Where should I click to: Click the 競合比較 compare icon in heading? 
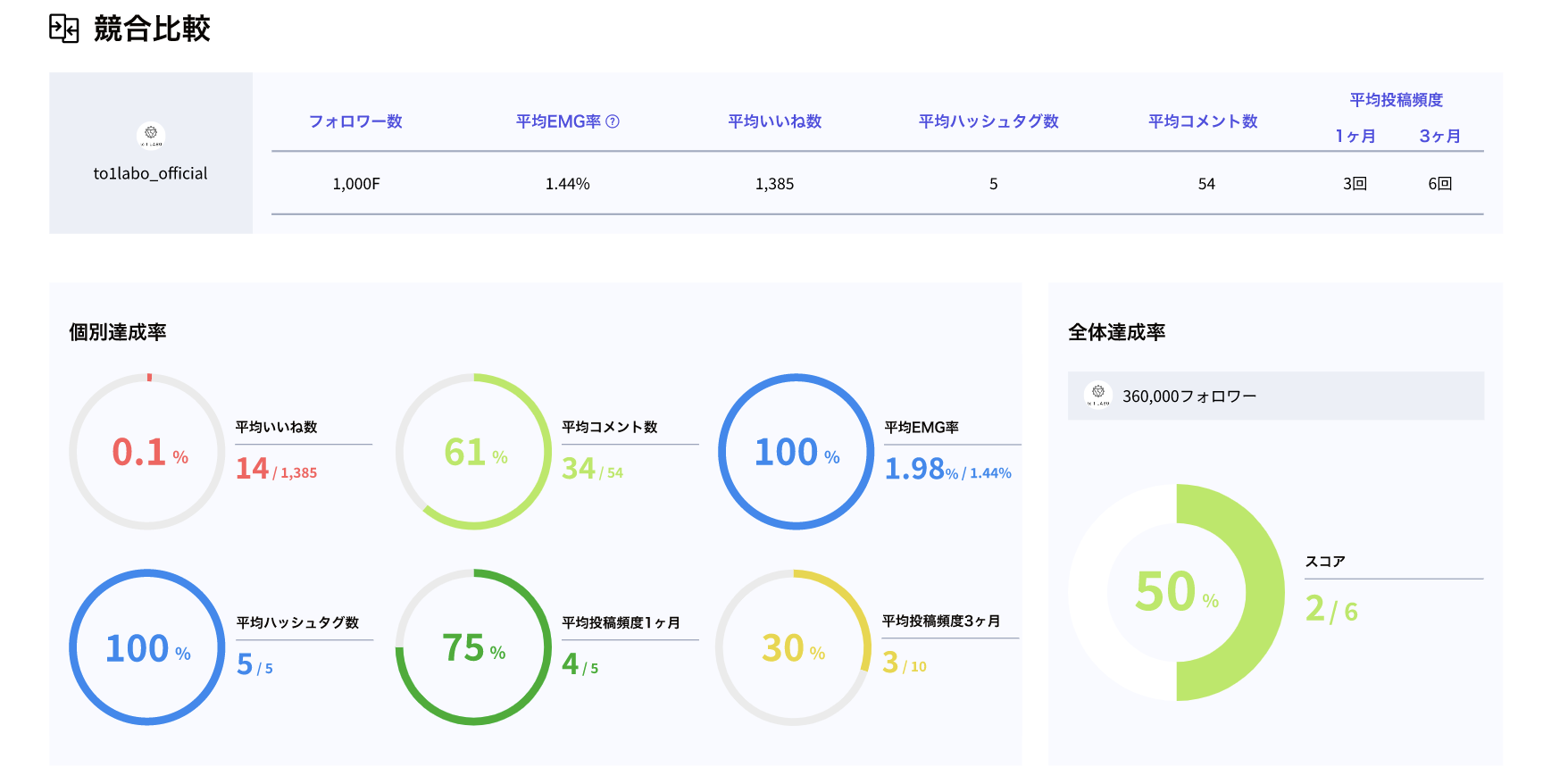click(x=63, y=29)
